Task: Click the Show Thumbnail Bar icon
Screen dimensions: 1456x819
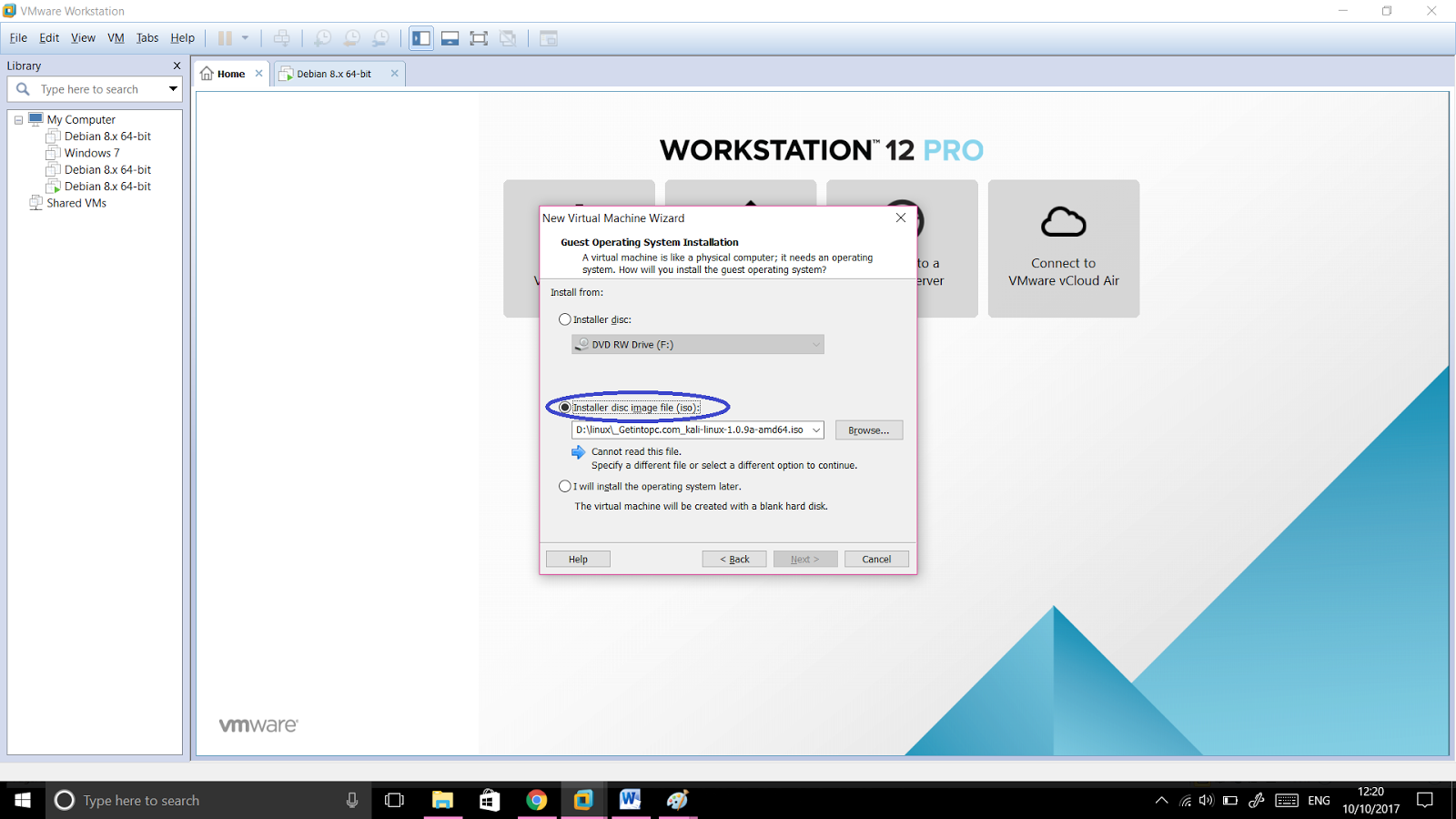Action: (x=450, y=38)
